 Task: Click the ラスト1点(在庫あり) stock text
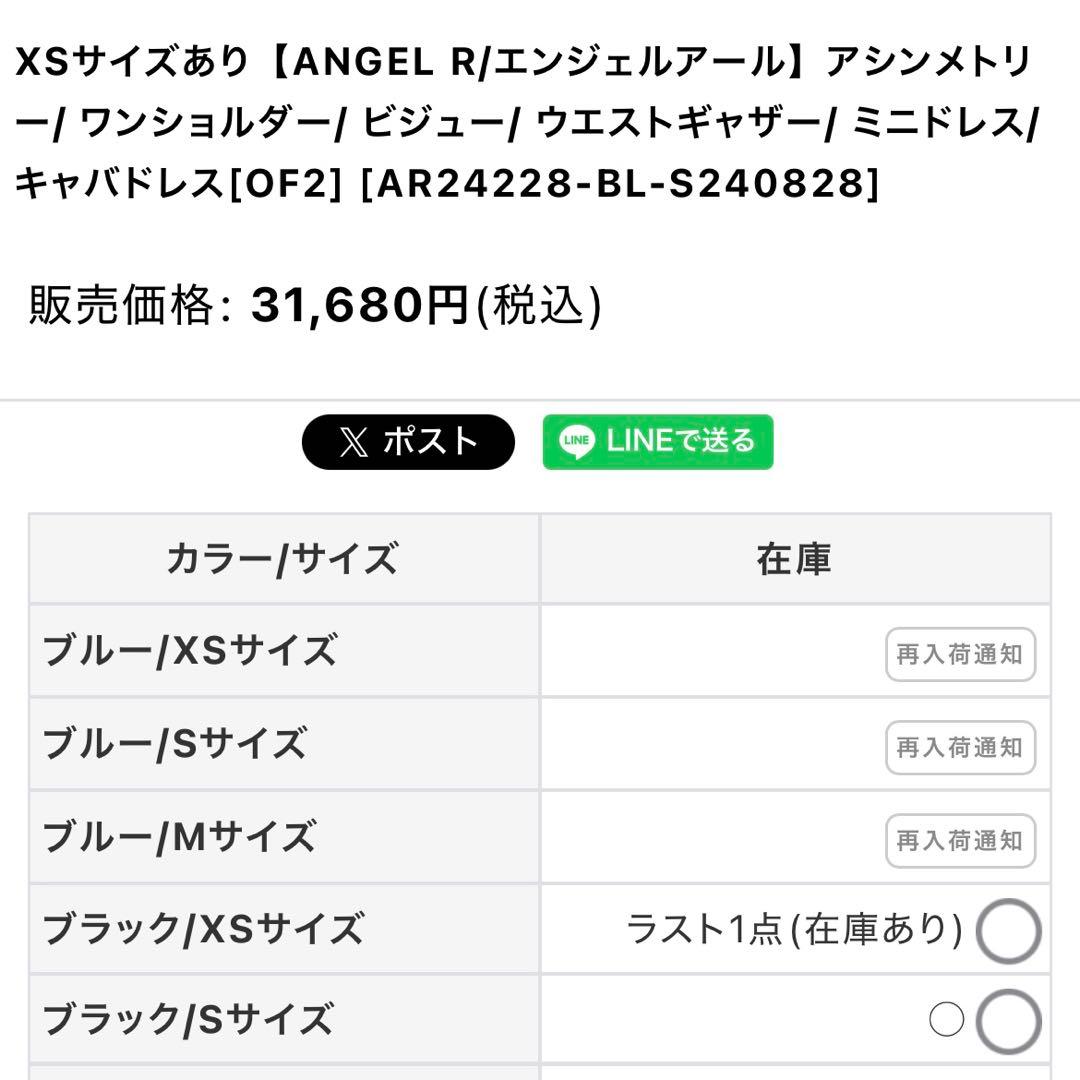click(794, 930)
